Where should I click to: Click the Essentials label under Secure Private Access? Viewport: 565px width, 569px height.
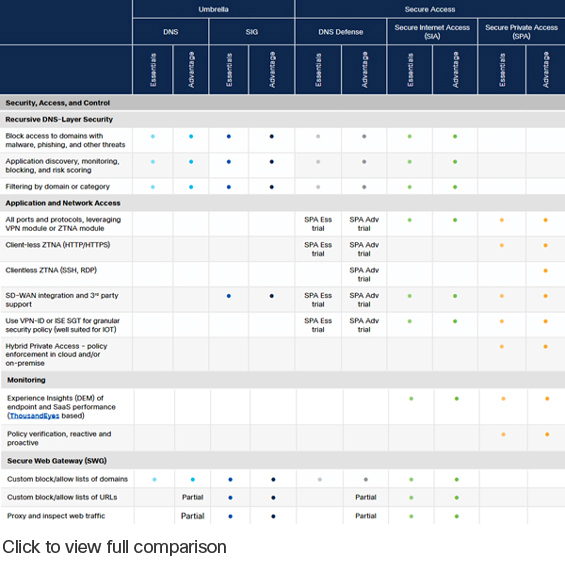pos(502,70)
